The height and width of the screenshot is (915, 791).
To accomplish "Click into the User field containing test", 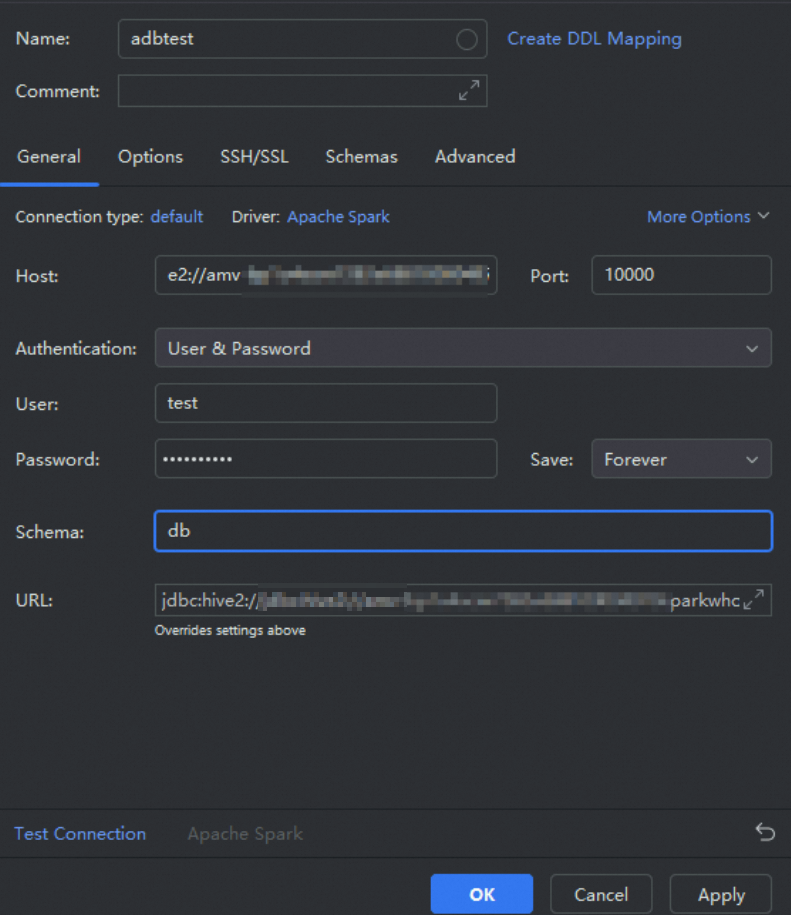I will tap(326, 403).
